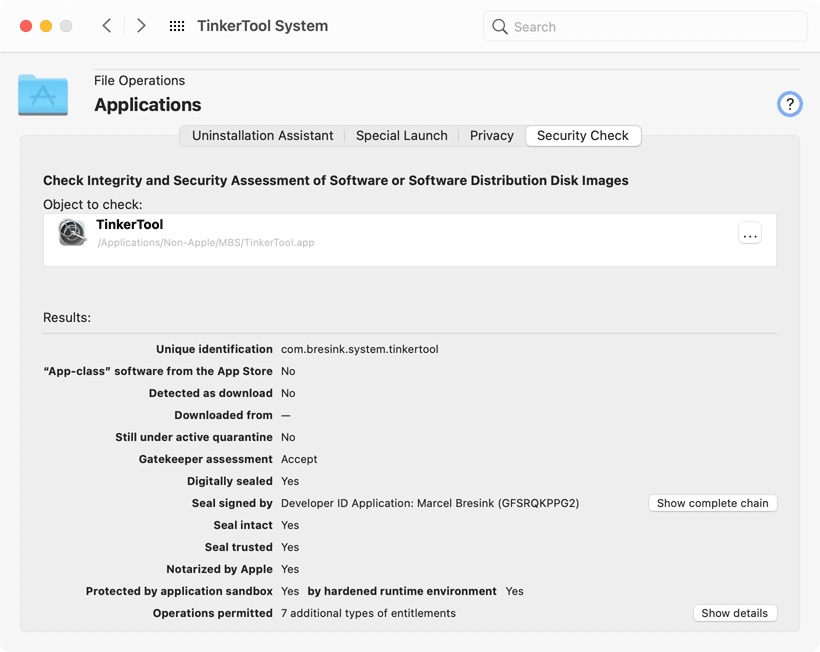Click the Seal intact label
This screenshot has width=820, height=652.
[243, 525]
